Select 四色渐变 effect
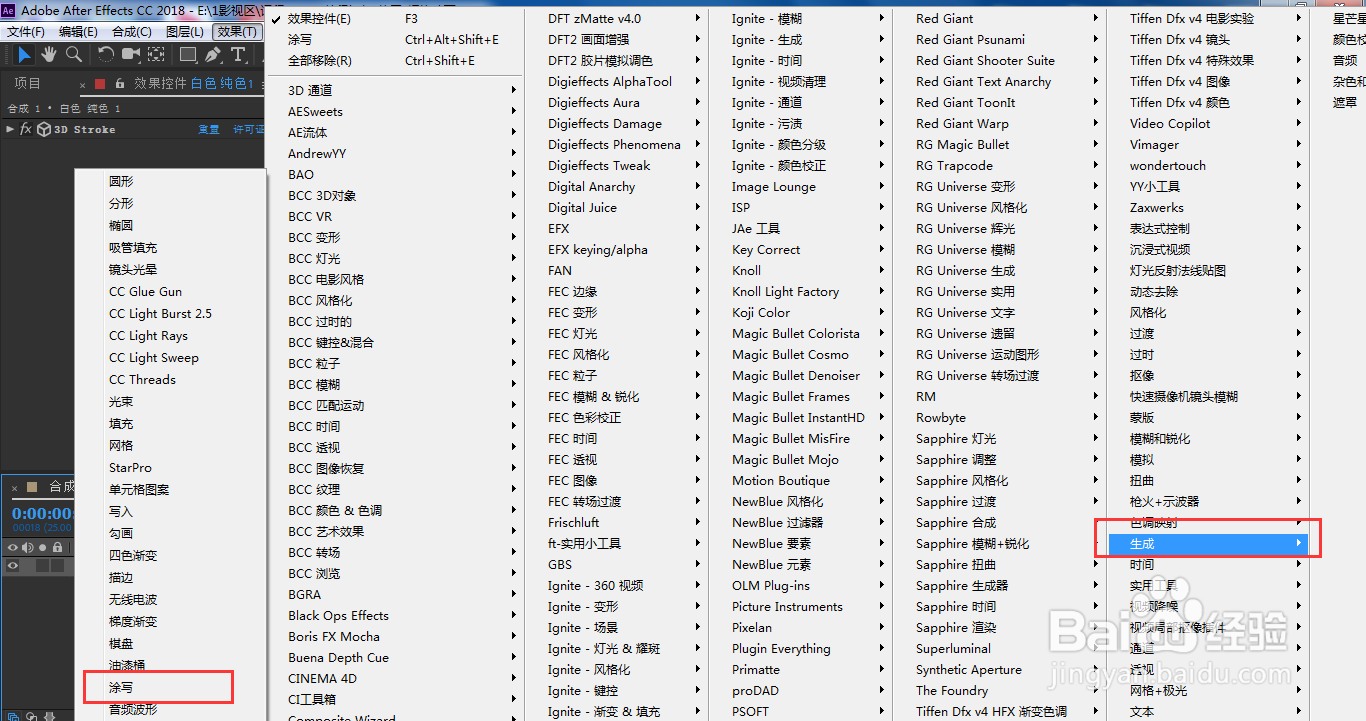 (170, 555)
